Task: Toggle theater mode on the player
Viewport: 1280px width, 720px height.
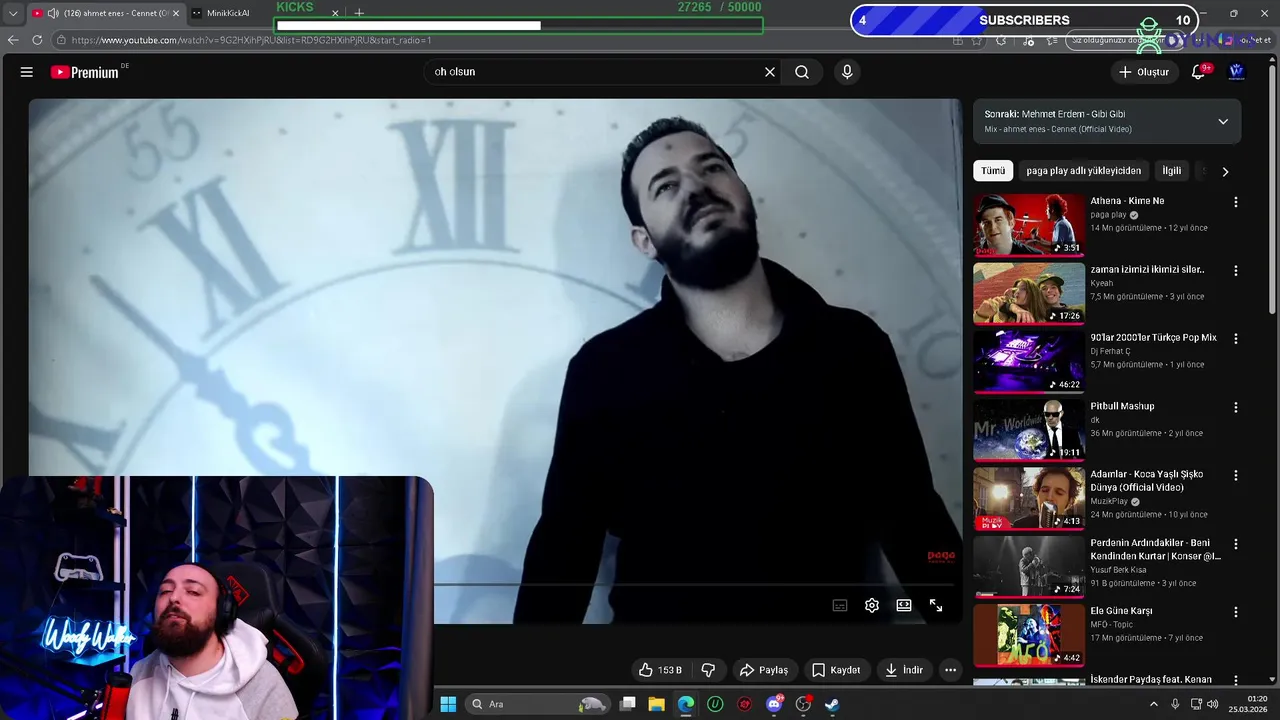Action: pos(904,605)
